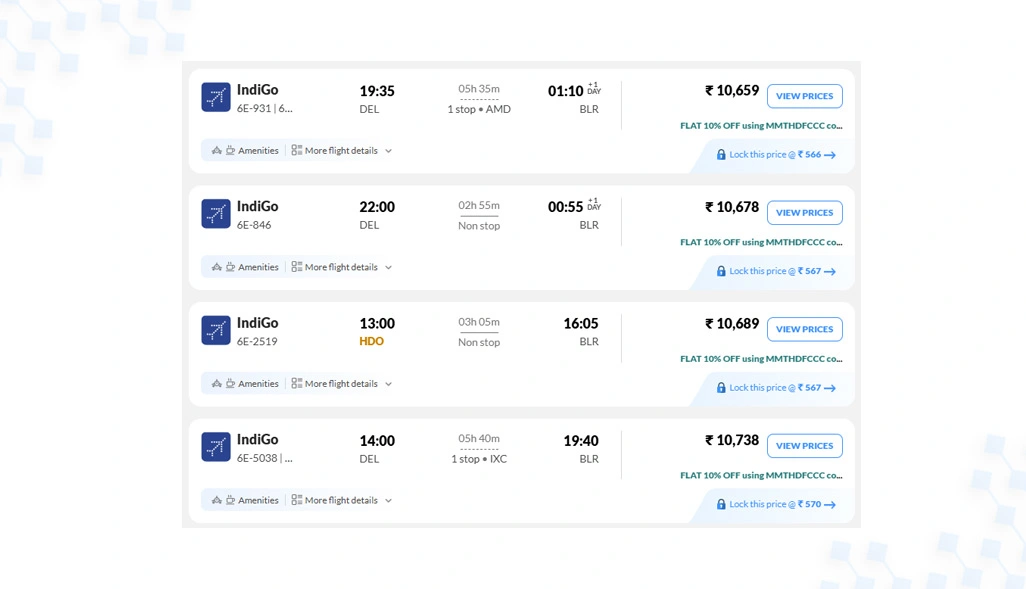This screenshot has width=1026, height=589.
Task: Open Amenities for the 22:00 flight
Action: pos(245,267)
